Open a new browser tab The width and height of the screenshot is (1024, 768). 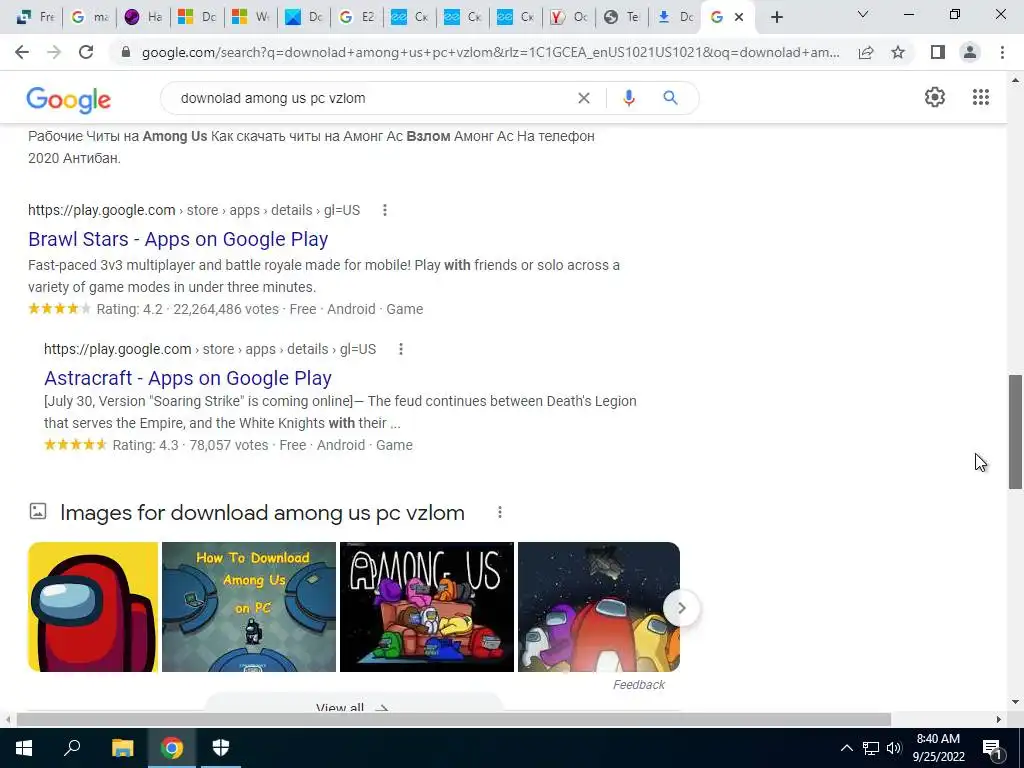pyautogui.click(x=776, y=17)
